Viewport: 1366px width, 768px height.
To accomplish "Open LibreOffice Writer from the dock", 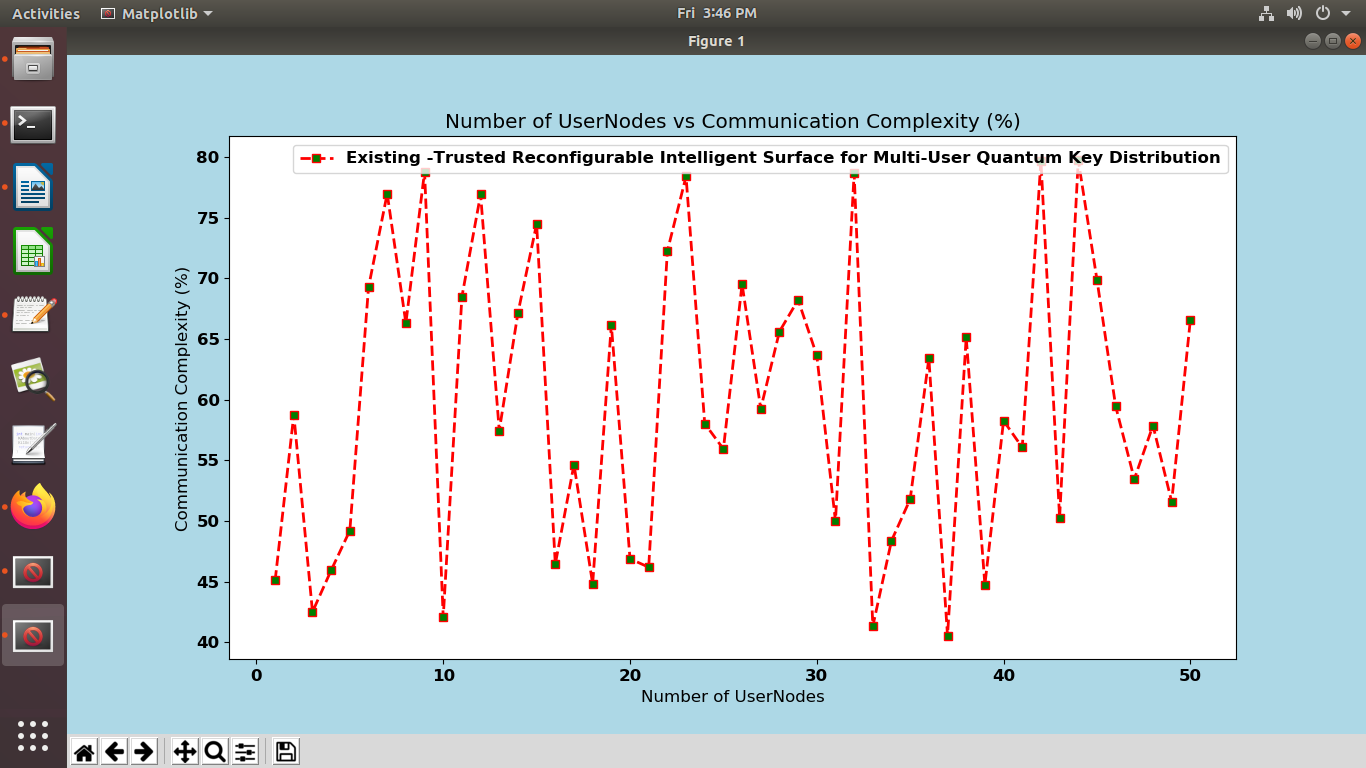I will 33,188.
